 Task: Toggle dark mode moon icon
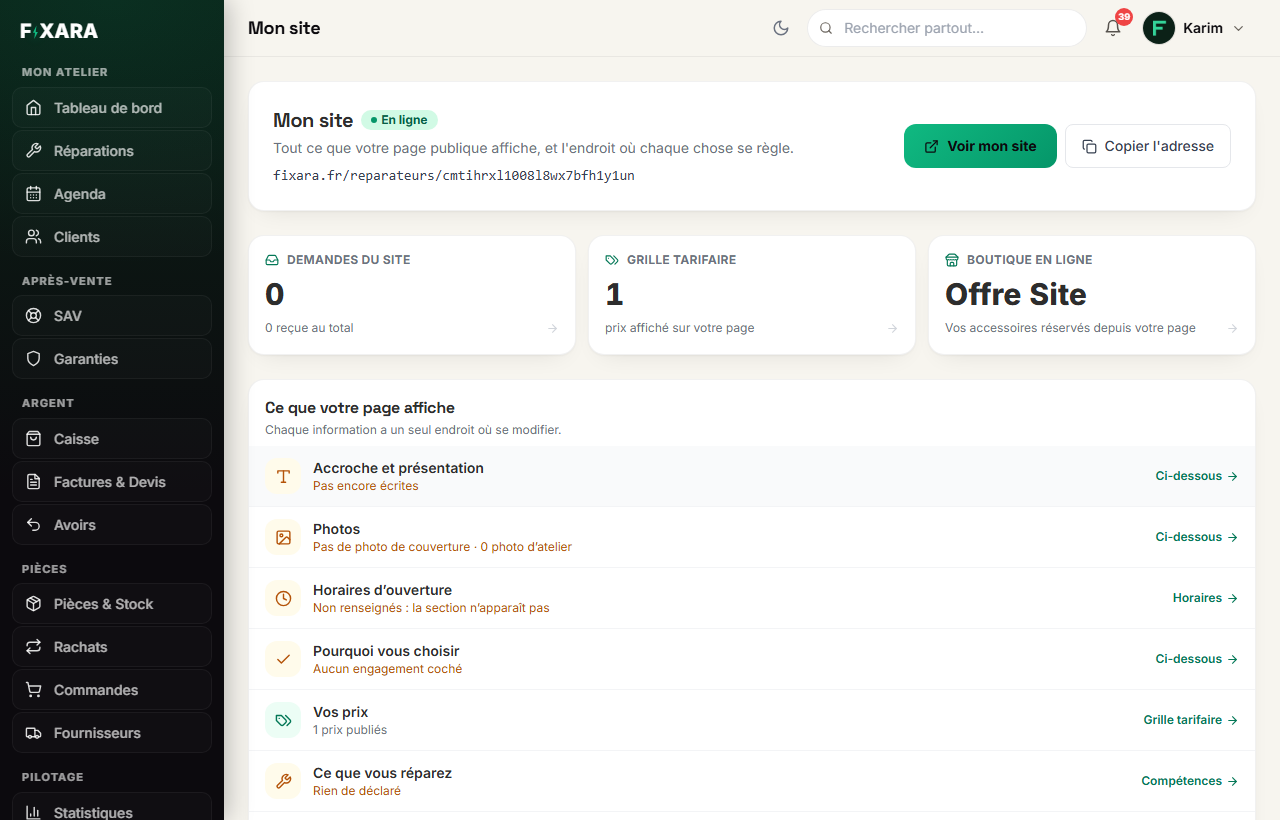(x=782, y=28)
